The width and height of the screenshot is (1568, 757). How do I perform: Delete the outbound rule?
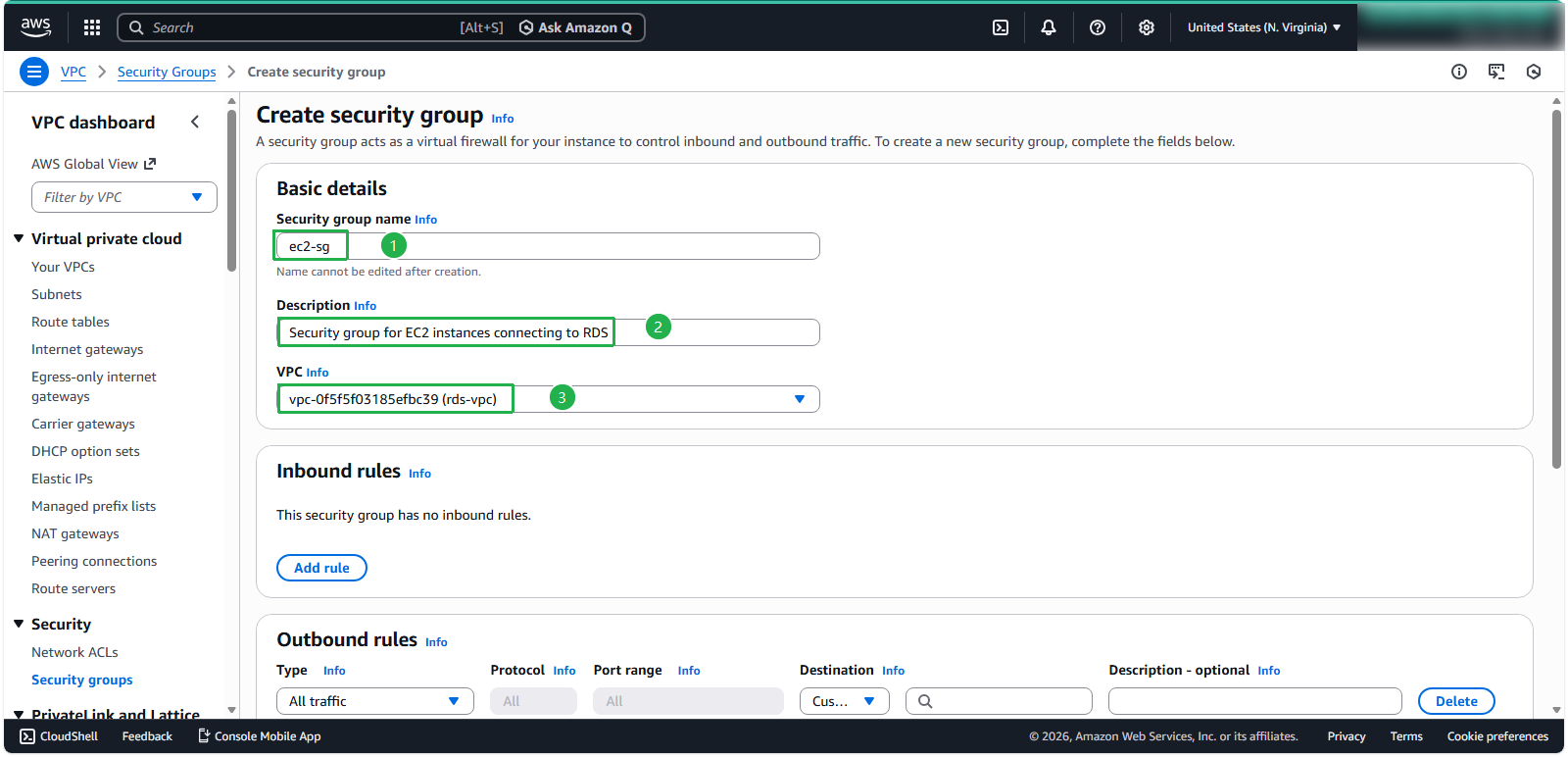[1456, 701]
